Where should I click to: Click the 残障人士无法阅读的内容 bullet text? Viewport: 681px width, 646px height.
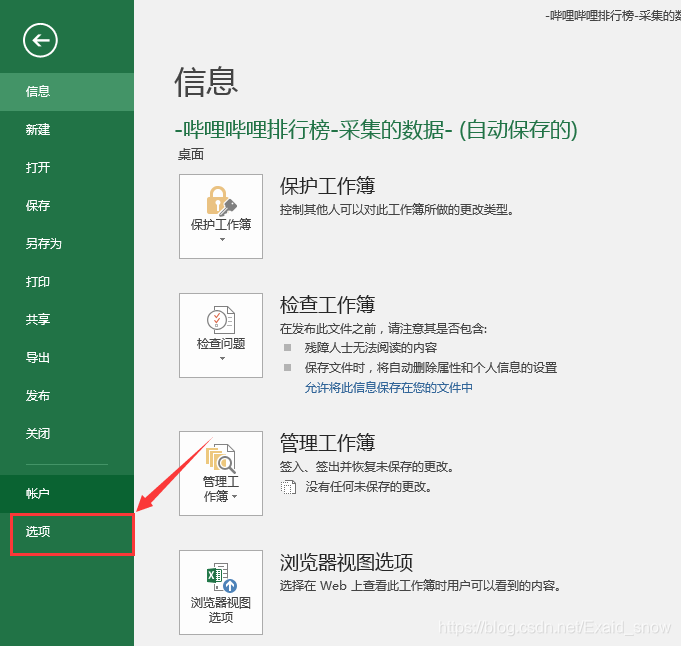(x=370, y=348)
